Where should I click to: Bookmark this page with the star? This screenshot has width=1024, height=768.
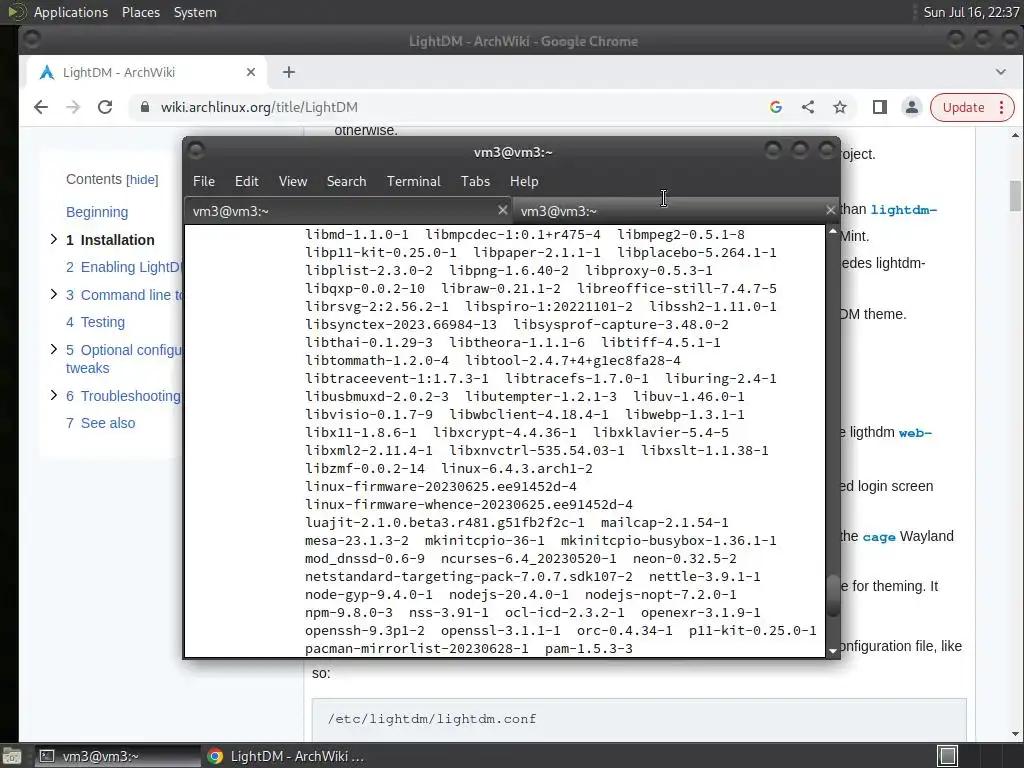tap(840, 107)
